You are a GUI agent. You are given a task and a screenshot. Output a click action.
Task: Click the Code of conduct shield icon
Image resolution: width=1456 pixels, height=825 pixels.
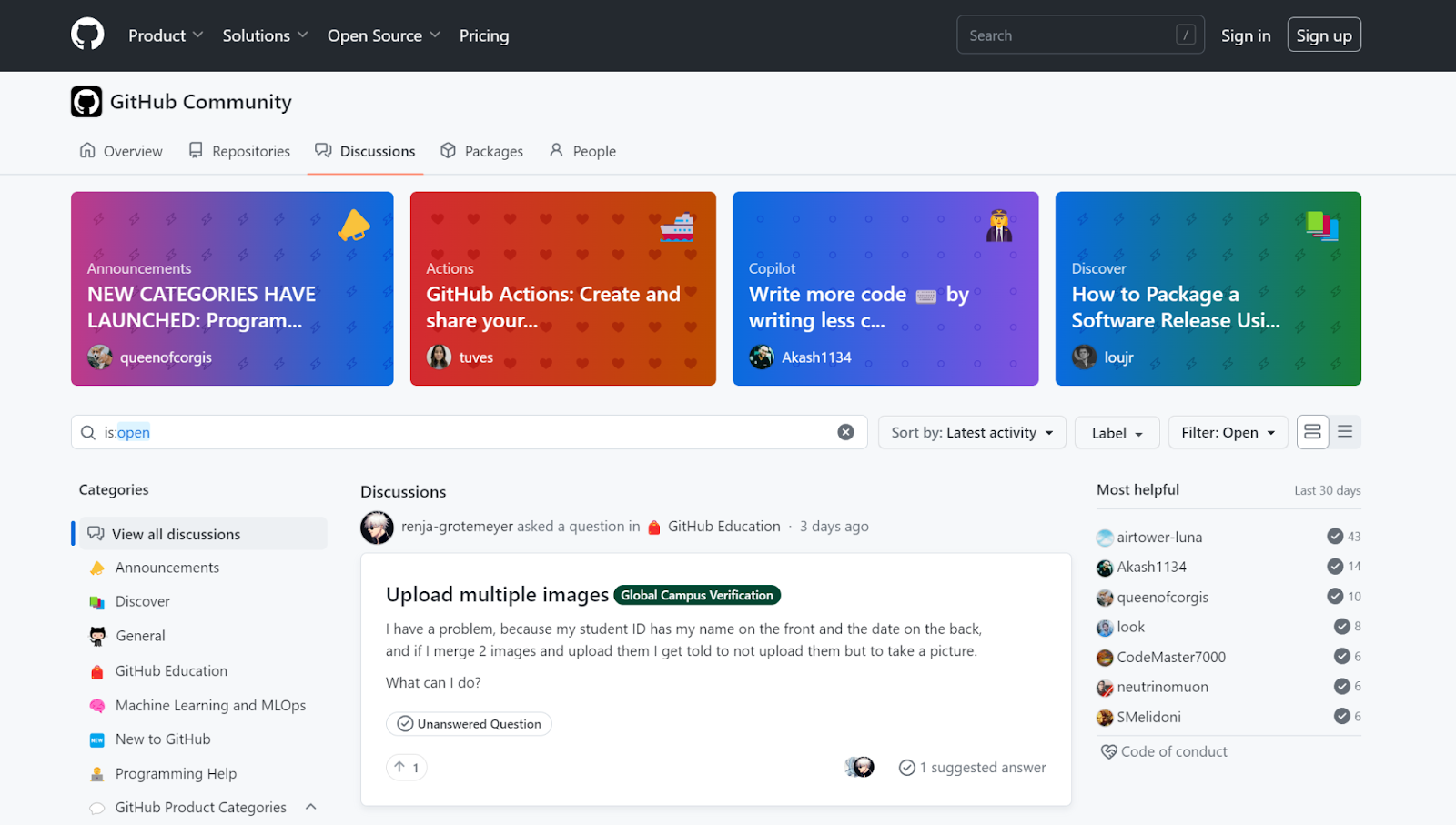click(x=1107, y=750)
